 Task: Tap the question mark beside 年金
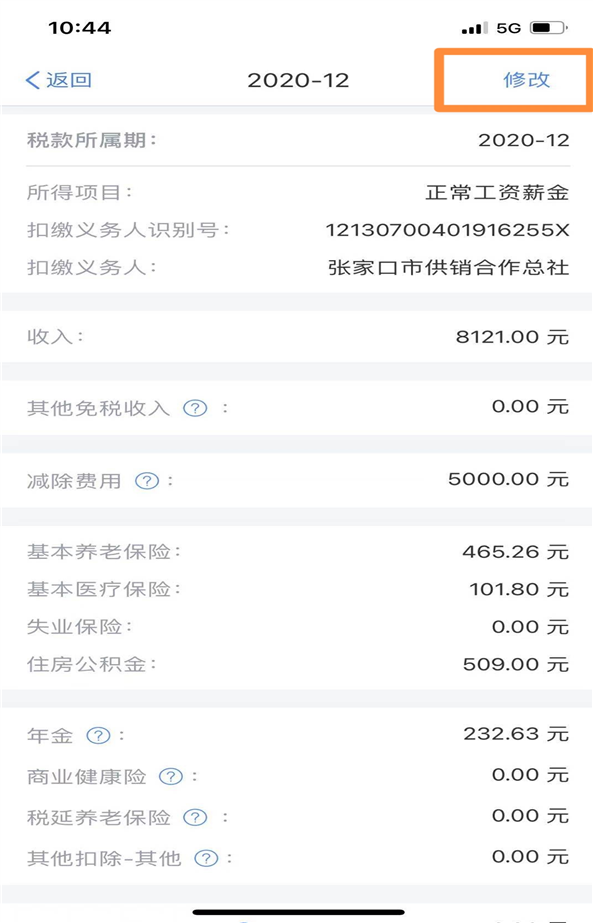coord(98,735)
